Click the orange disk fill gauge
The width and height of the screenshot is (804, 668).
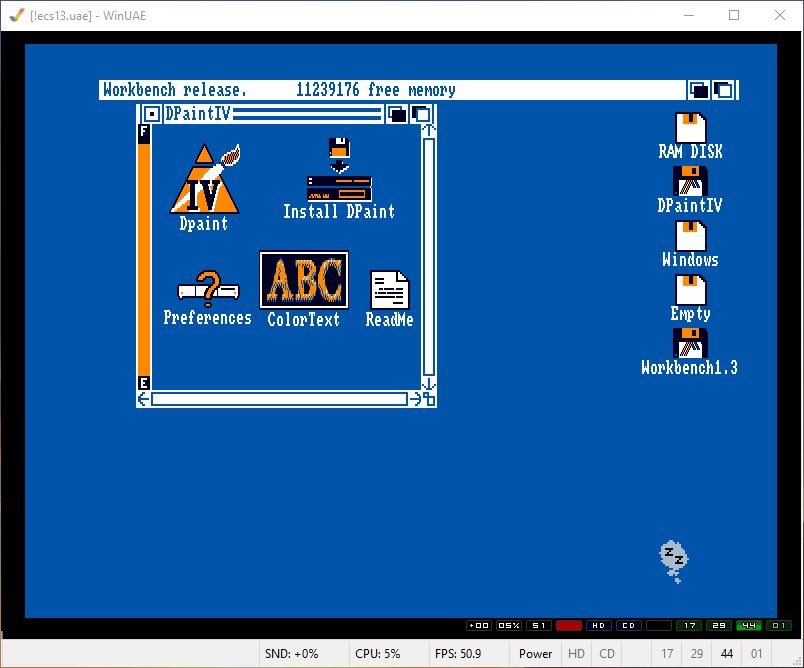click(144, 260)
